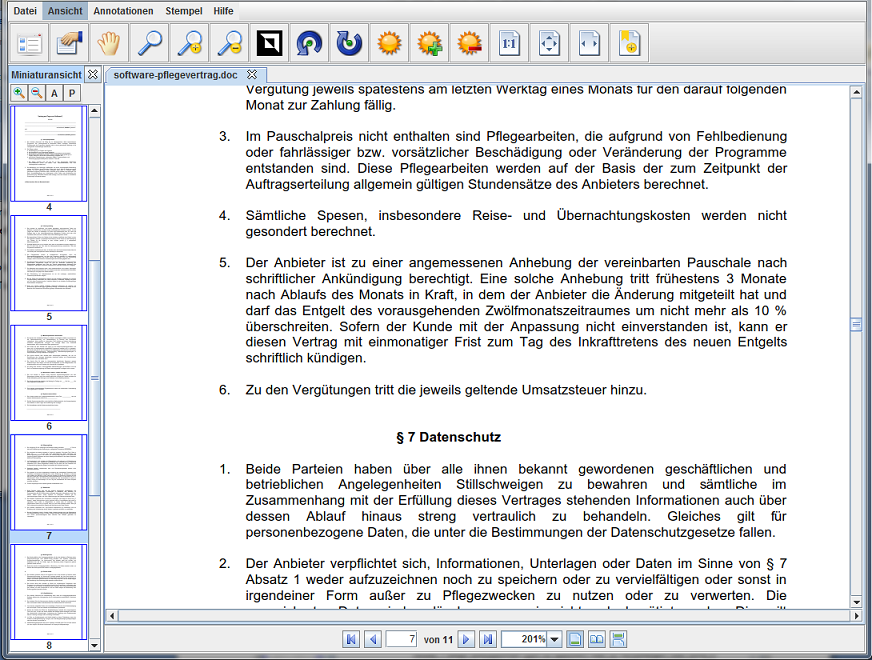The width and height of the screenshot is (872, 660).
Task: Select the text selection hand-on-page tool
Action: (69, 43)
